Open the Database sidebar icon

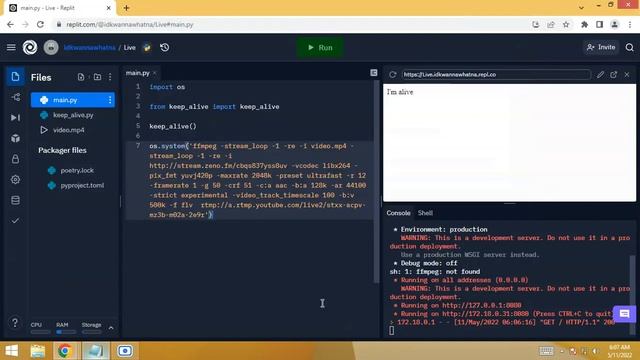pos(15,200)
